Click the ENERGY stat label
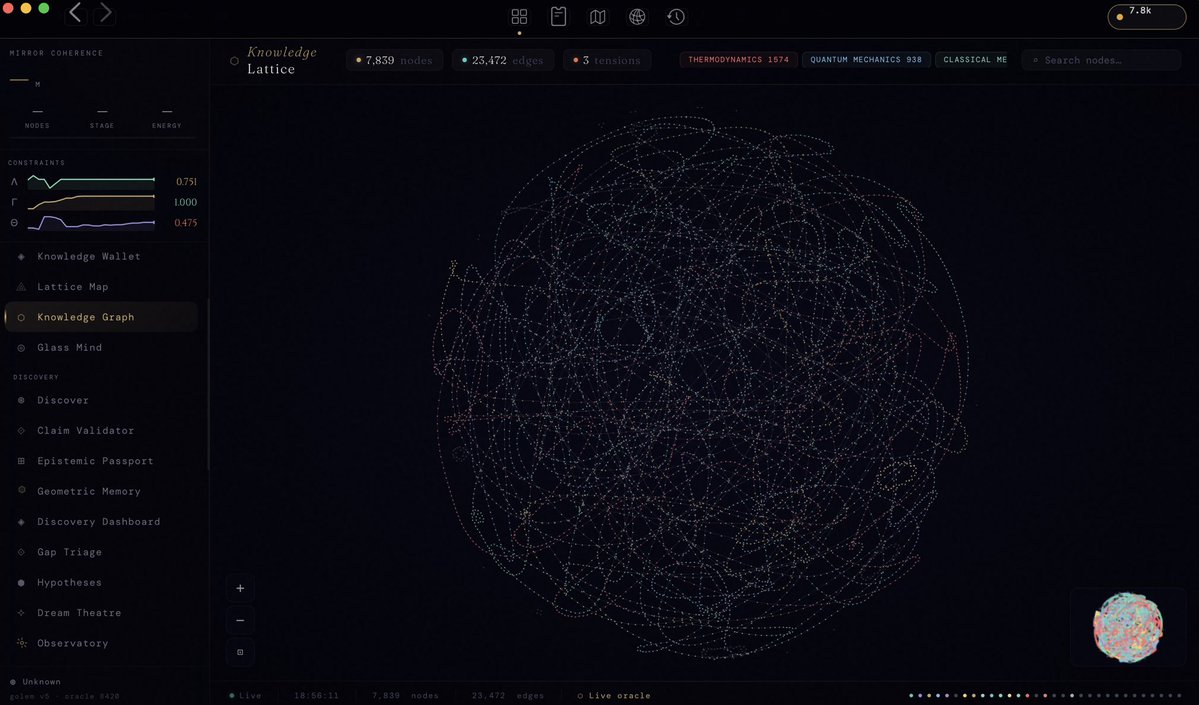This screenshot has height=705, width=1199. [167, 125]
